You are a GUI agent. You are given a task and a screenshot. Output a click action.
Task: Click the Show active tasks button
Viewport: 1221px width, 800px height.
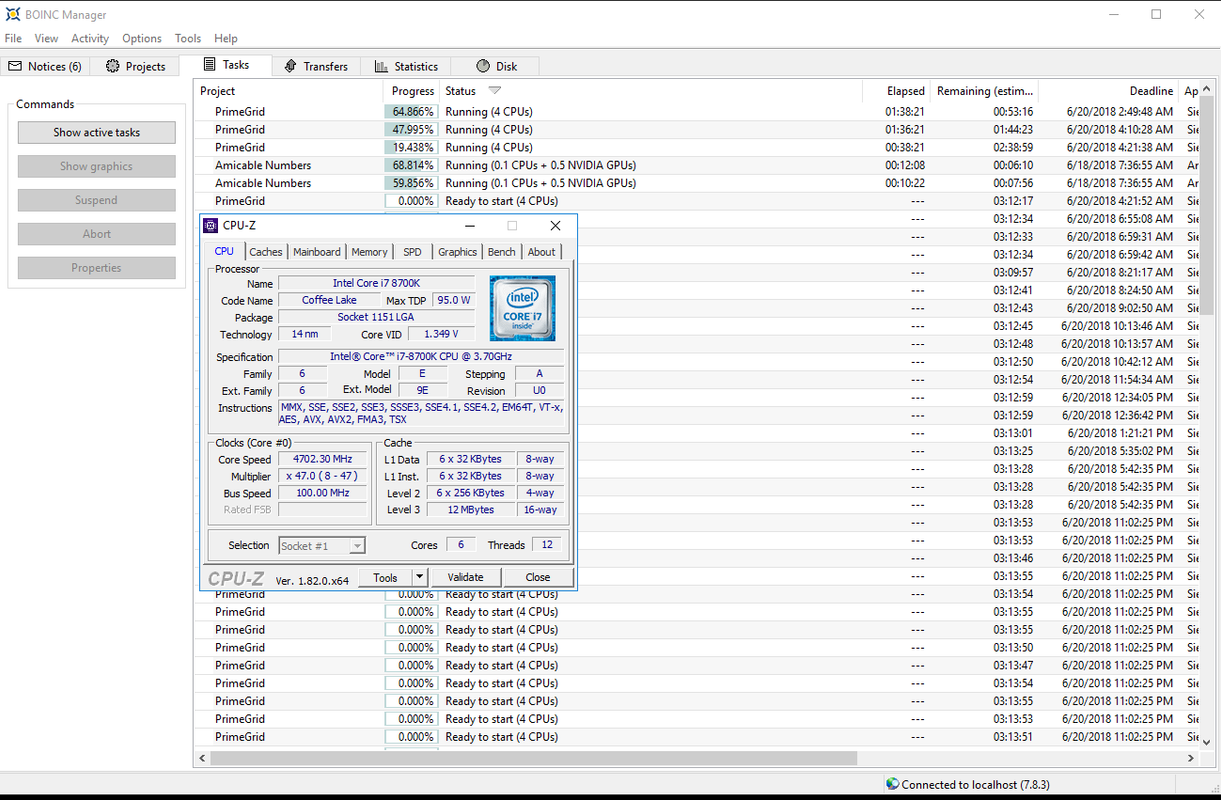(x=97, y=132)
